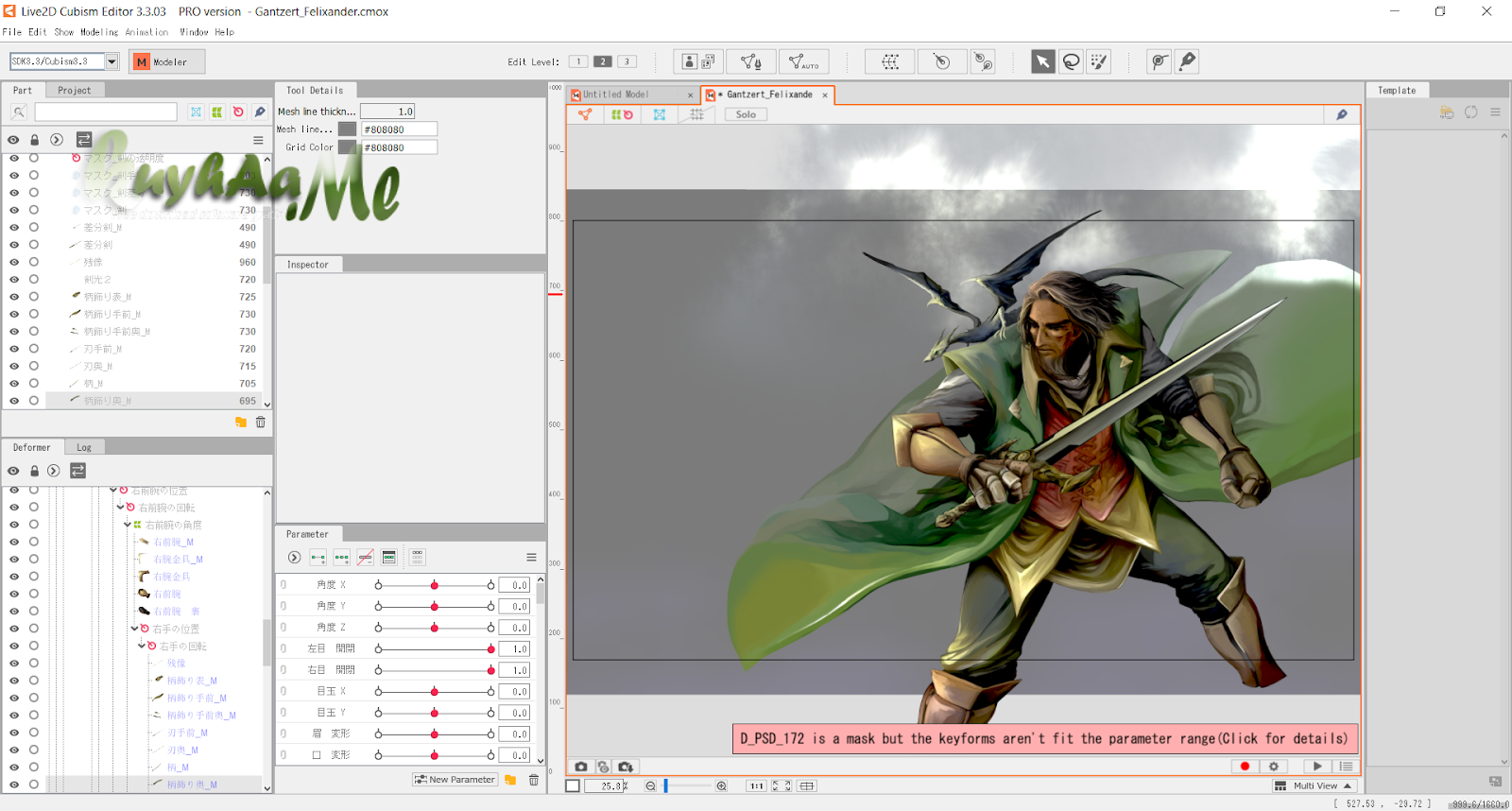This screenshot has height=811, width=1512.
Task: Expand deformer tree with circled arrow icon
Action: pyautogui.click(x=54, y=471)
